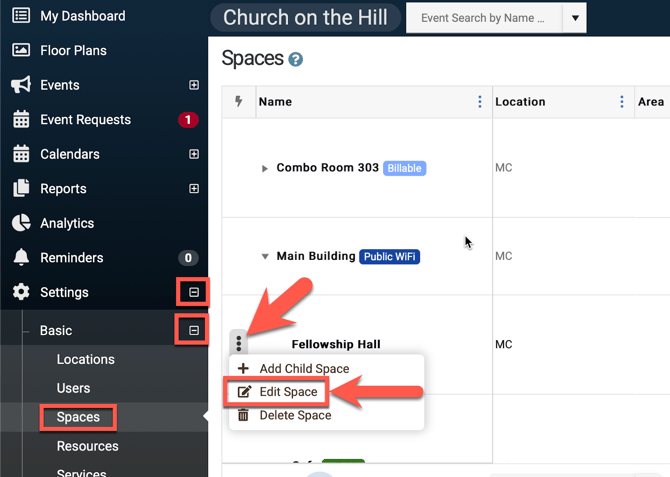The width and height of the screenshot is (670, 477).
Task: Open the Spaces settings page
Action: click(x=78, y=417)
